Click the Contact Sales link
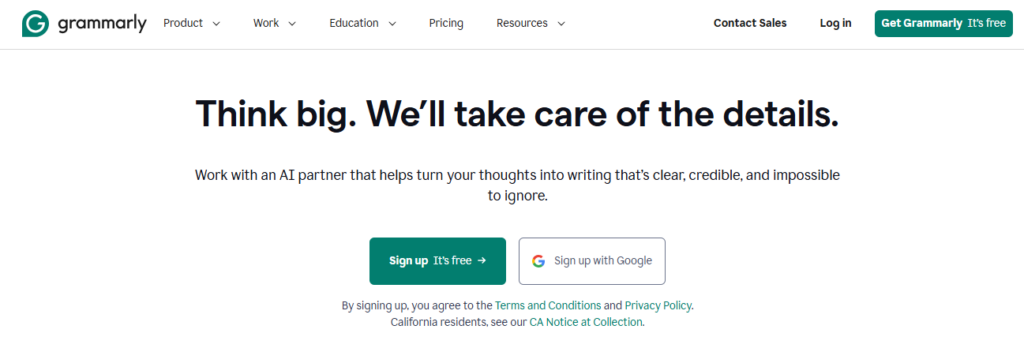Screen dimensions: 1024x363 click(x=750, y=24)
